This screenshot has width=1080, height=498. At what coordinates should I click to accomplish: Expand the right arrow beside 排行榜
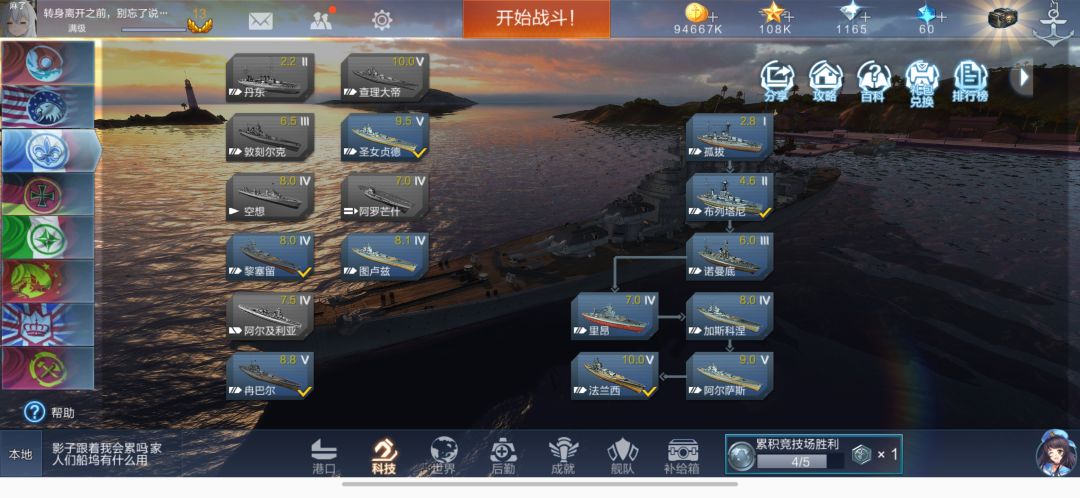1024,77
